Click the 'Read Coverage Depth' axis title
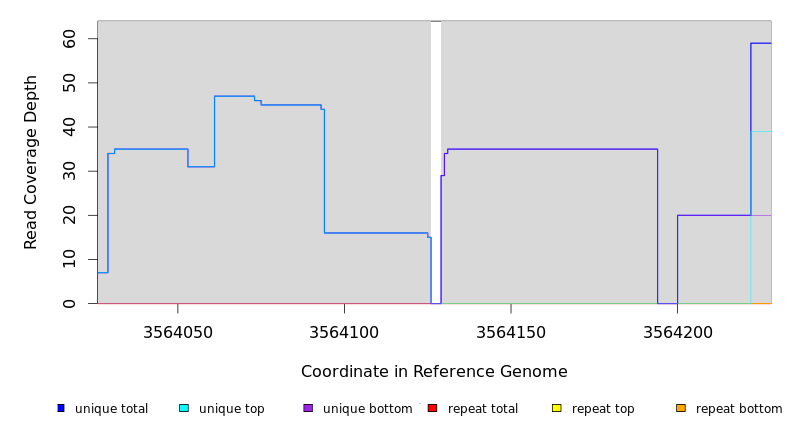792x432 pixels. click(31, 162)
